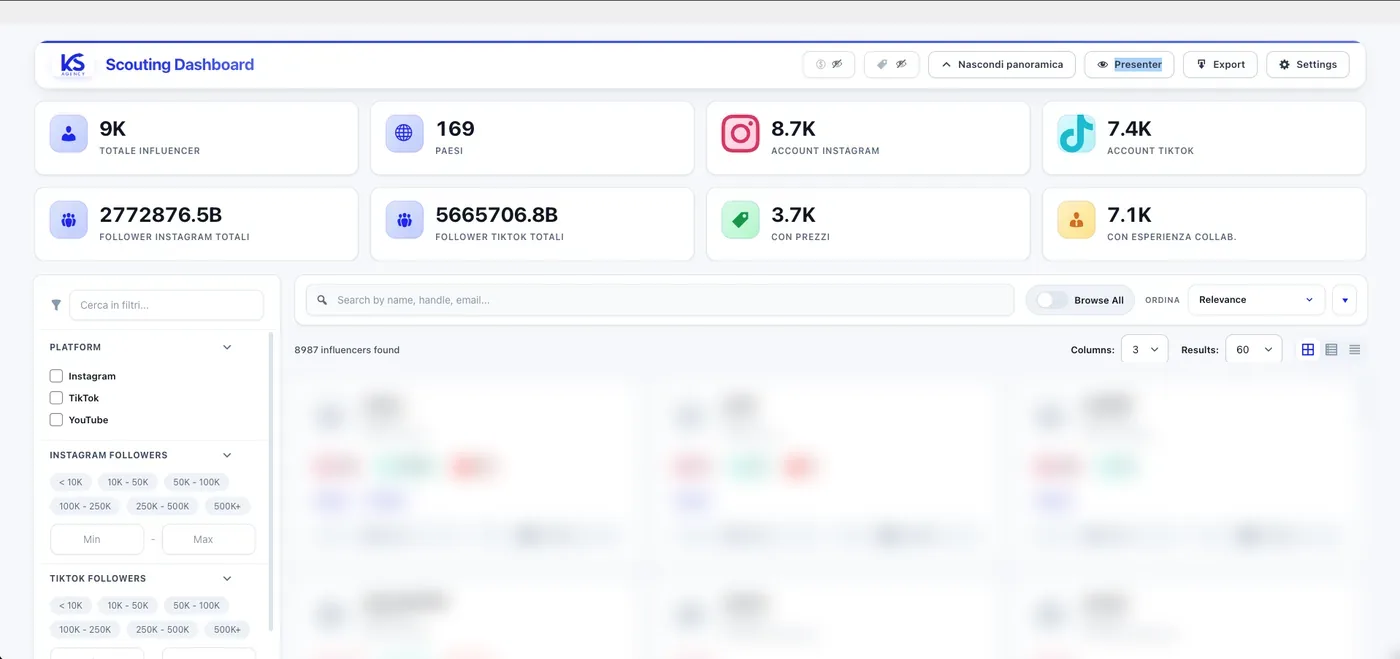Check the YouTube platform checkbox
The width and height of the screenshot is (1400, 659).
[56, 420]
